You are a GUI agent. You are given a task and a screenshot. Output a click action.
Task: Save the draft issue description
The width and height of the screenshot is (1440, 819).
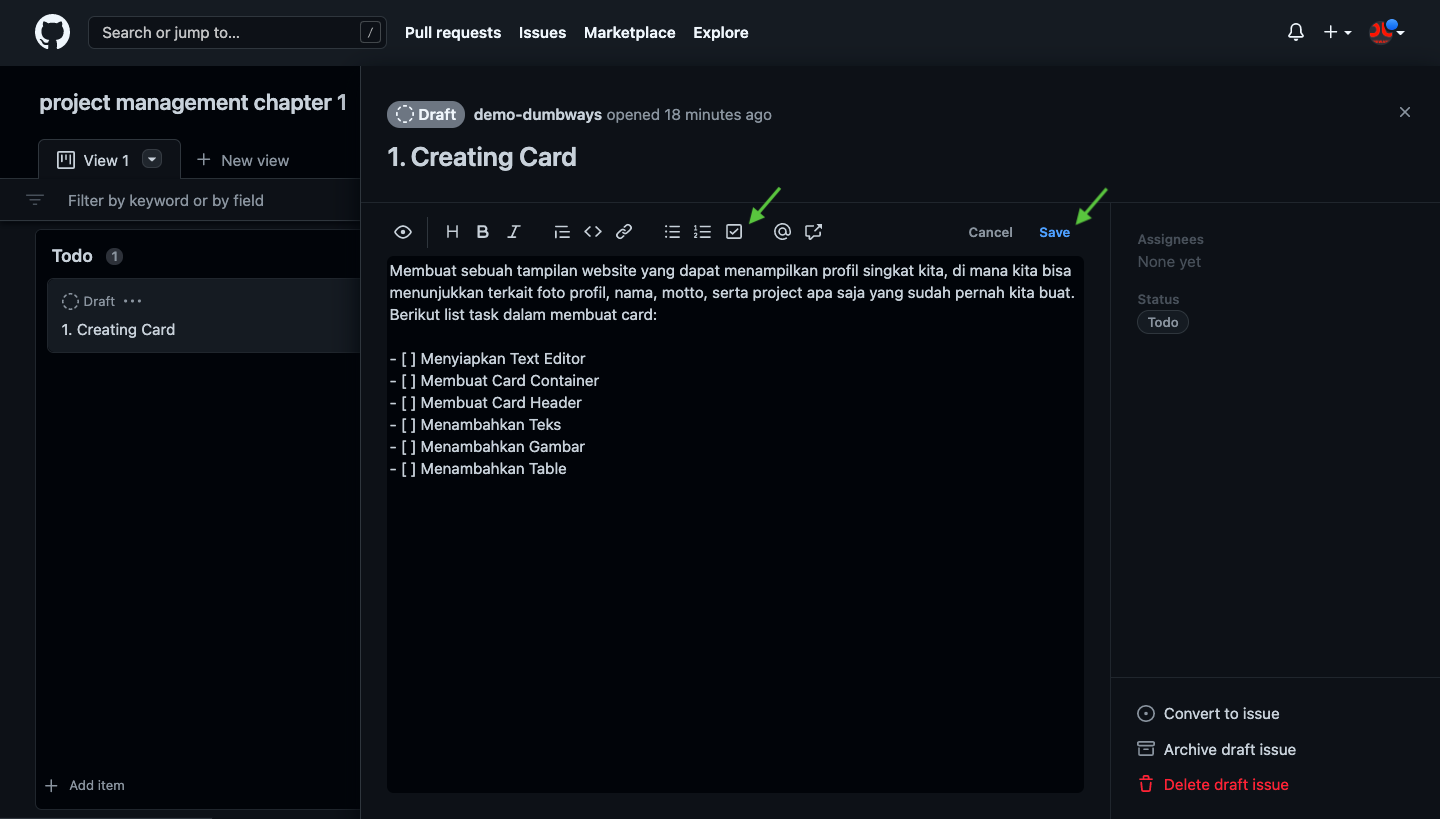[x=1054, y=232]
